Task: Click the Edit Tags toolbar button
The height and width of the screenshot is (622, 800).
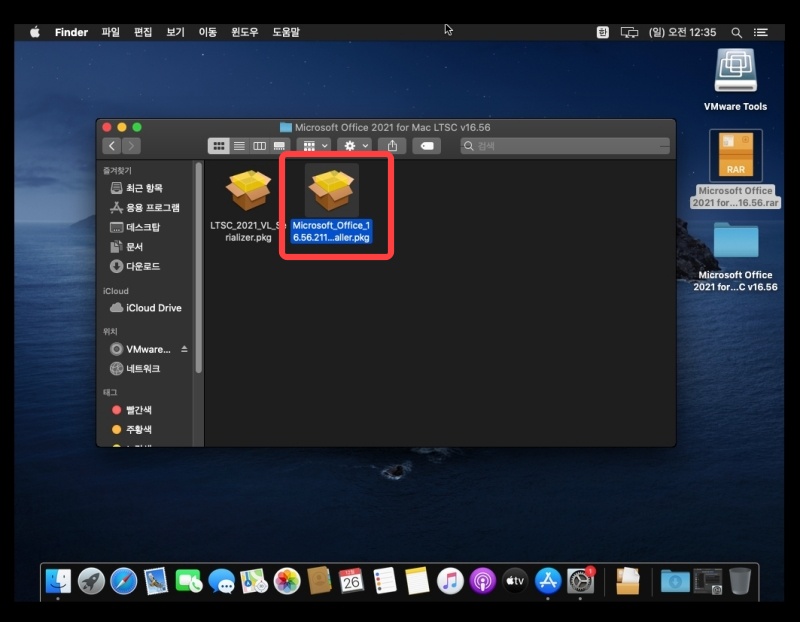Action: [427, 146]
